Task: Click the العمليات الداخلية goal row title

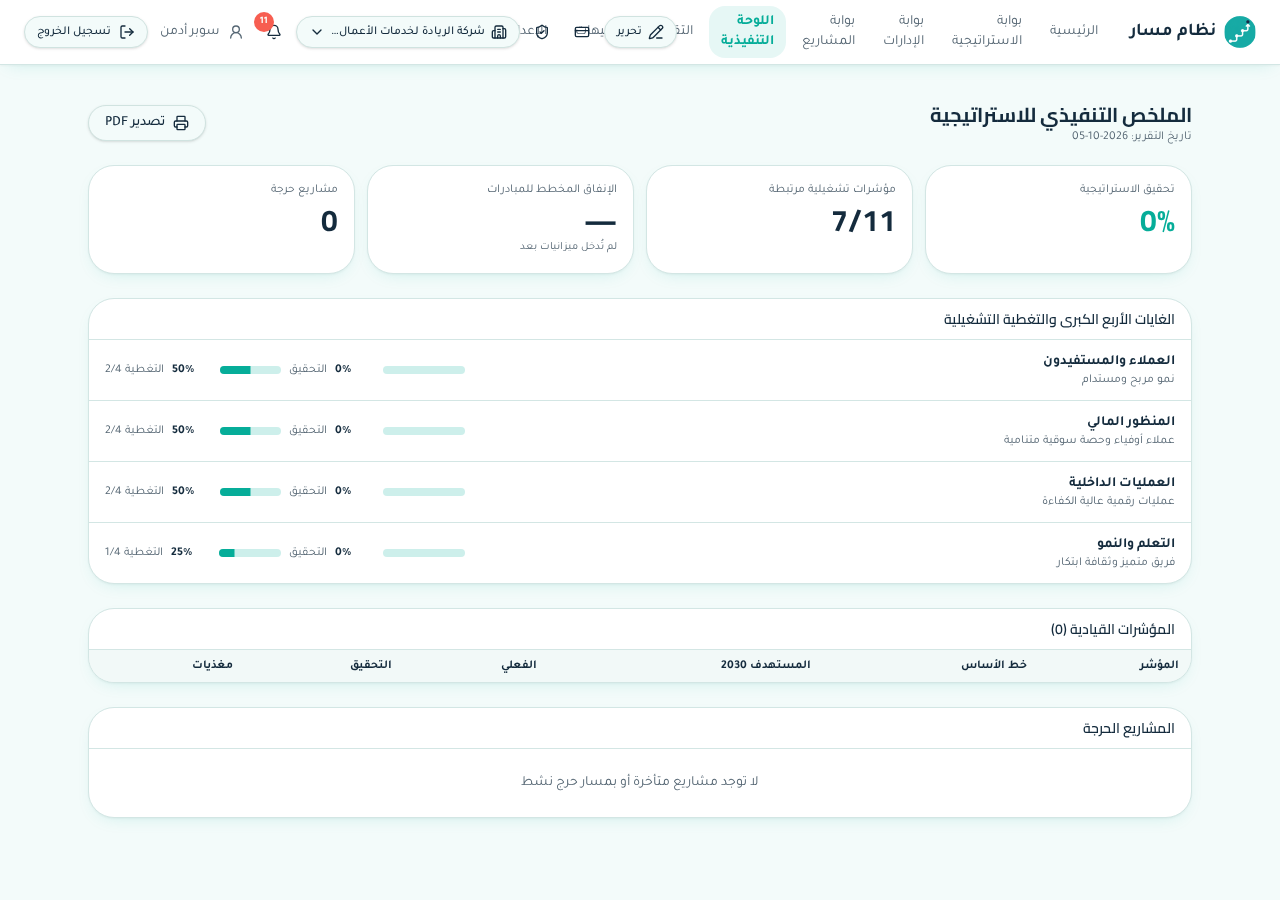Action: [1122, 482]
